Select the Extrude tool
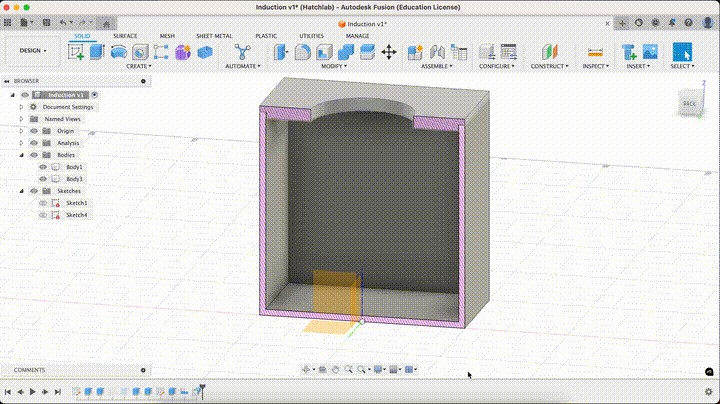Viewport: 720px width, 404px height. click(x=97, y=52)
